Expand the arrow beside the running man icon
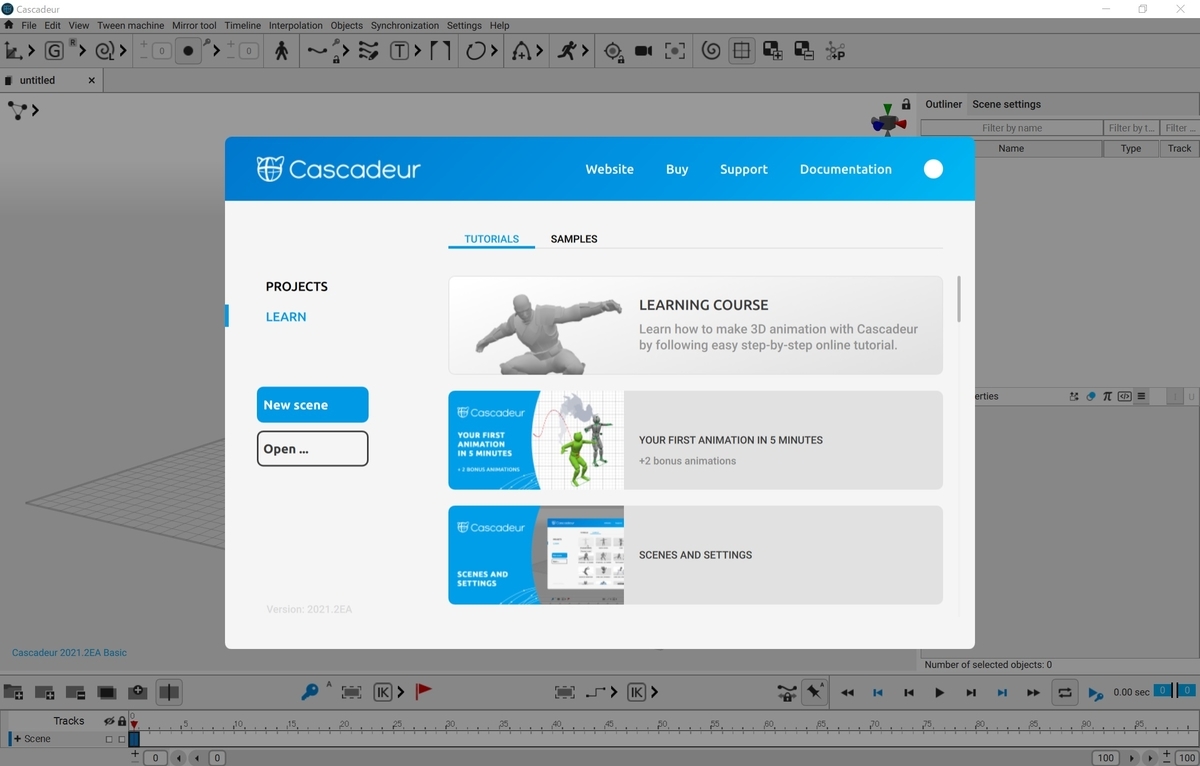Screen dimensions: 1200x766 585,51
